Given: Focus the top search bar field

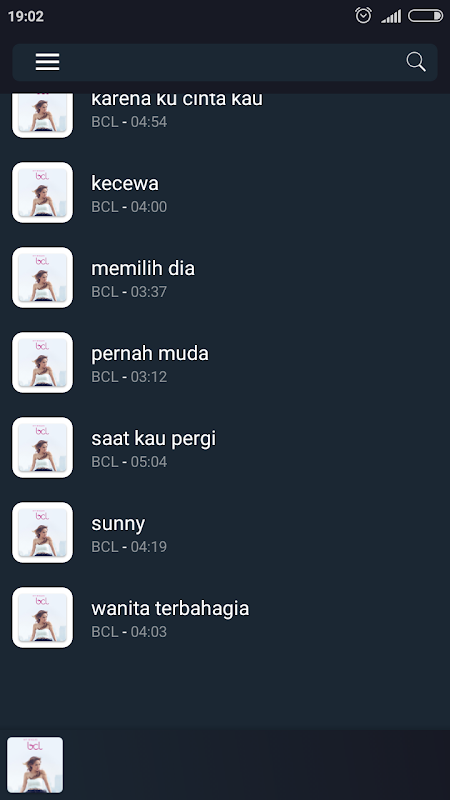Looking at the screenshot, I should [x=225, y=62].
